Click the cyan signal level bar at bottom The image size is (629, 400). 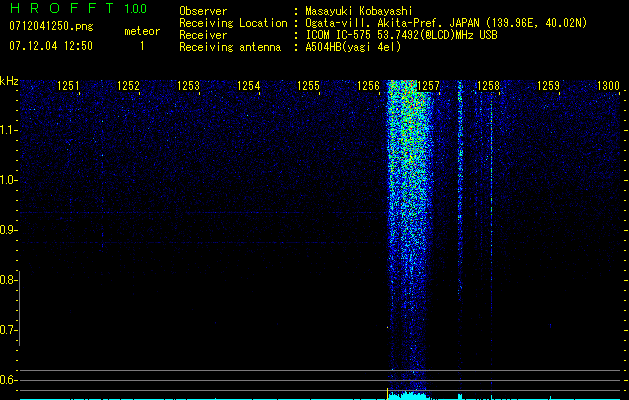pyautogui.click(x=409, y=396)
